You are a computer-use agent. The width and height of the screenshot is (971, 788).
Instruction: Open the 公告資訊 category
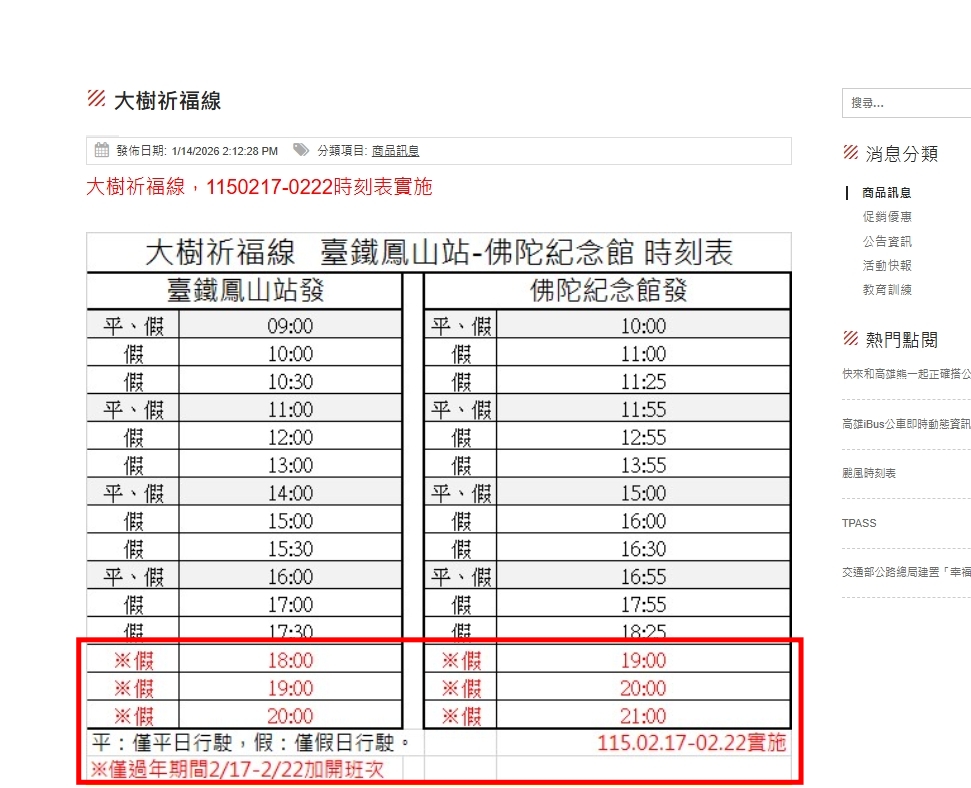tap(886, 241)
